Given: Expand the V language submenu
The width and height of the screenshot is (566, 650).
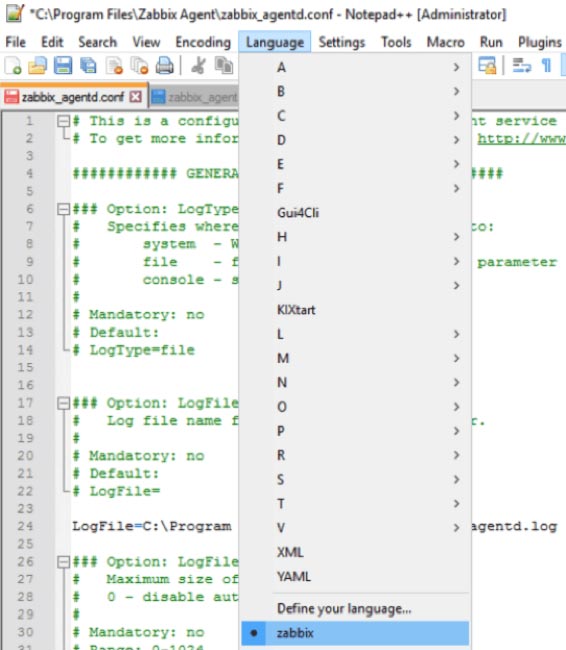Looking at the screenshot, I should pos(355,528).
